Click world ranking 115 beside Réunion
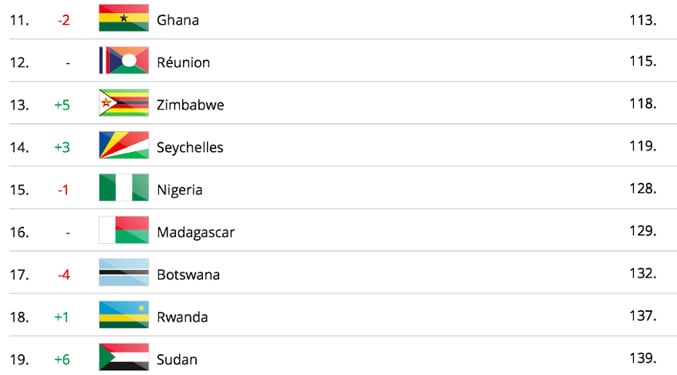This screenshot has height=375, width=677. click(643, 61)
